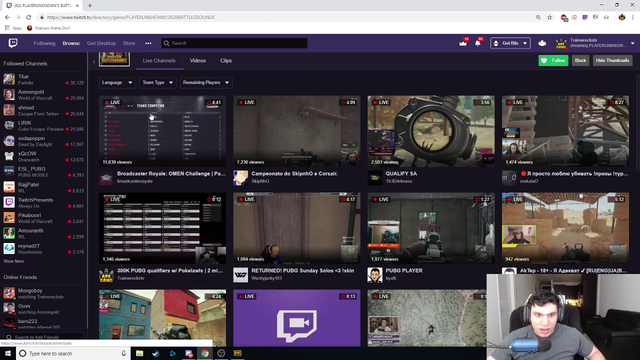The image size is (640, 360).
Task: Expand the Get Bits dropdown
Action: click(510, 43)
